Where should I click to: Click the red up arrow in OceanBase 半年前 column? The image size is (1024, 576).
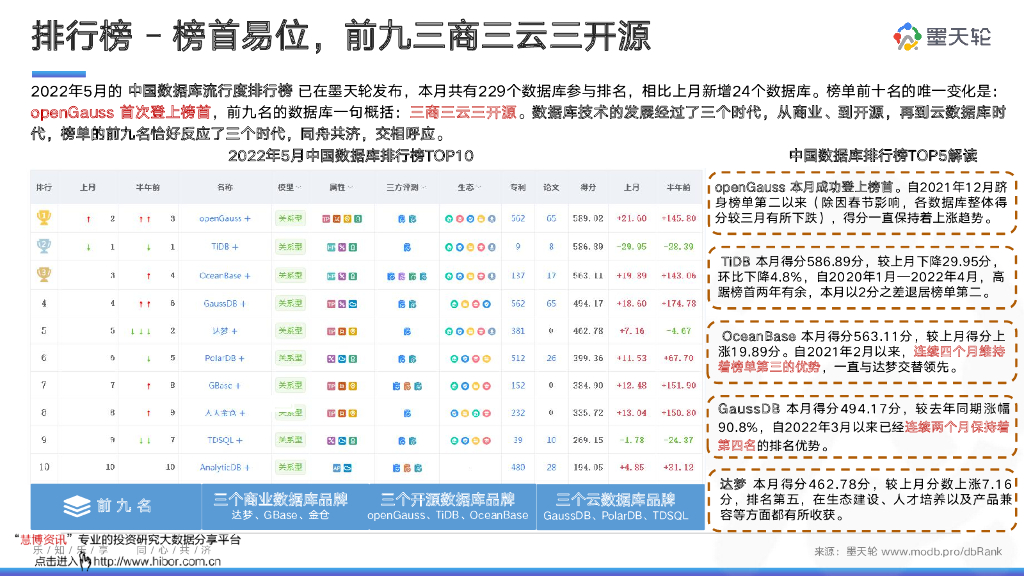pos(148,276)
